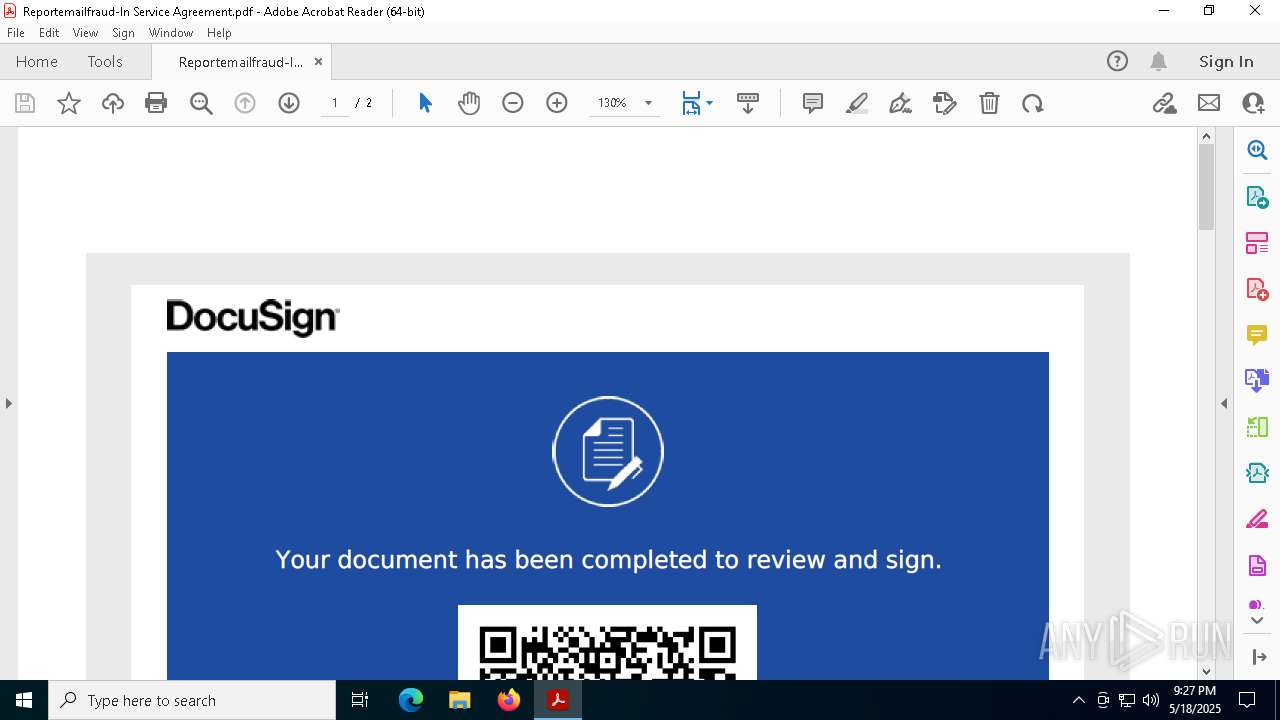Open the Comment tool in the right pane

[x=1257, y=335]
